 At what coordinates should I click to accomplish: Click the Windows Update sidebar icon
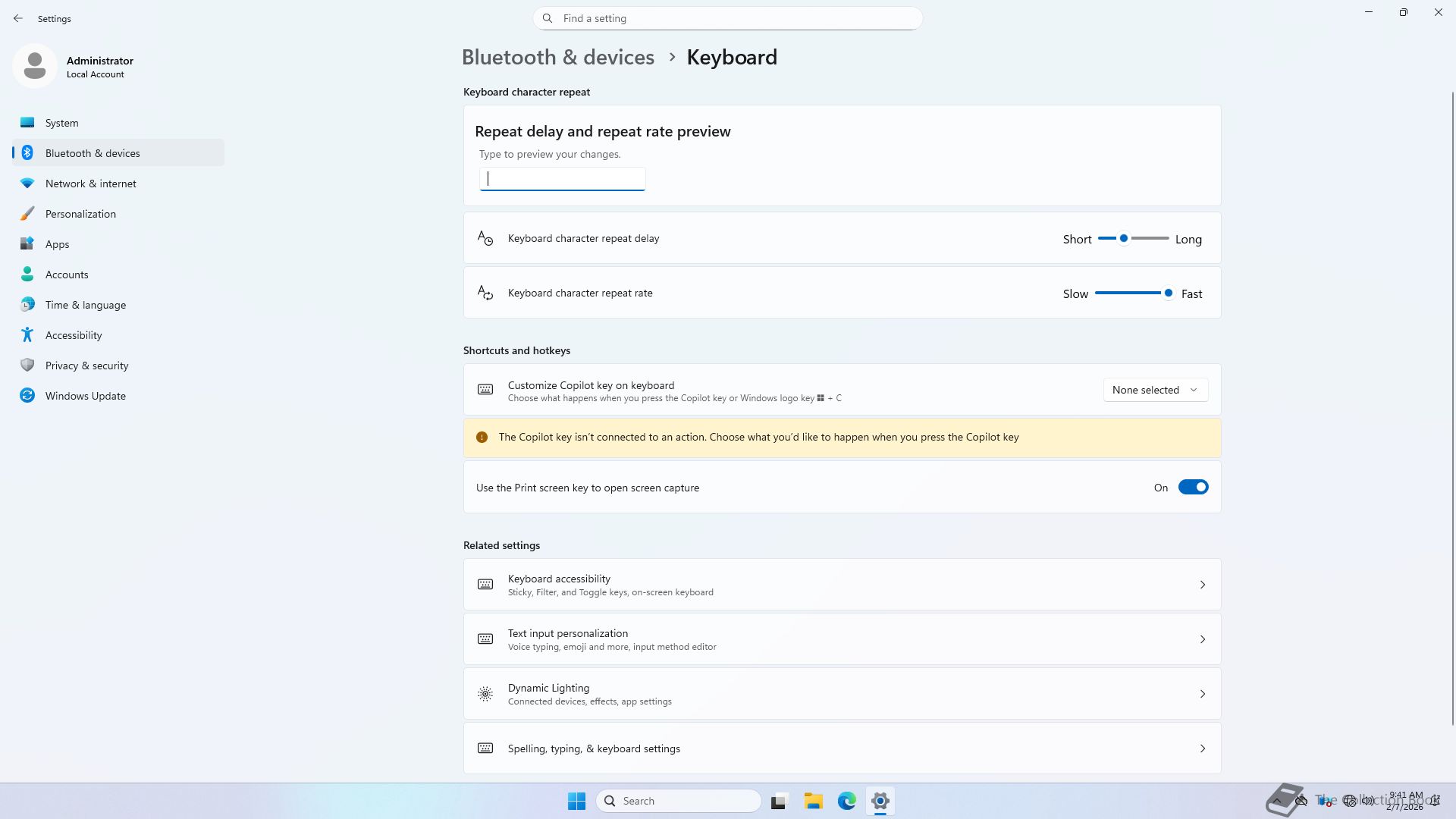click(x=27, y=396)
